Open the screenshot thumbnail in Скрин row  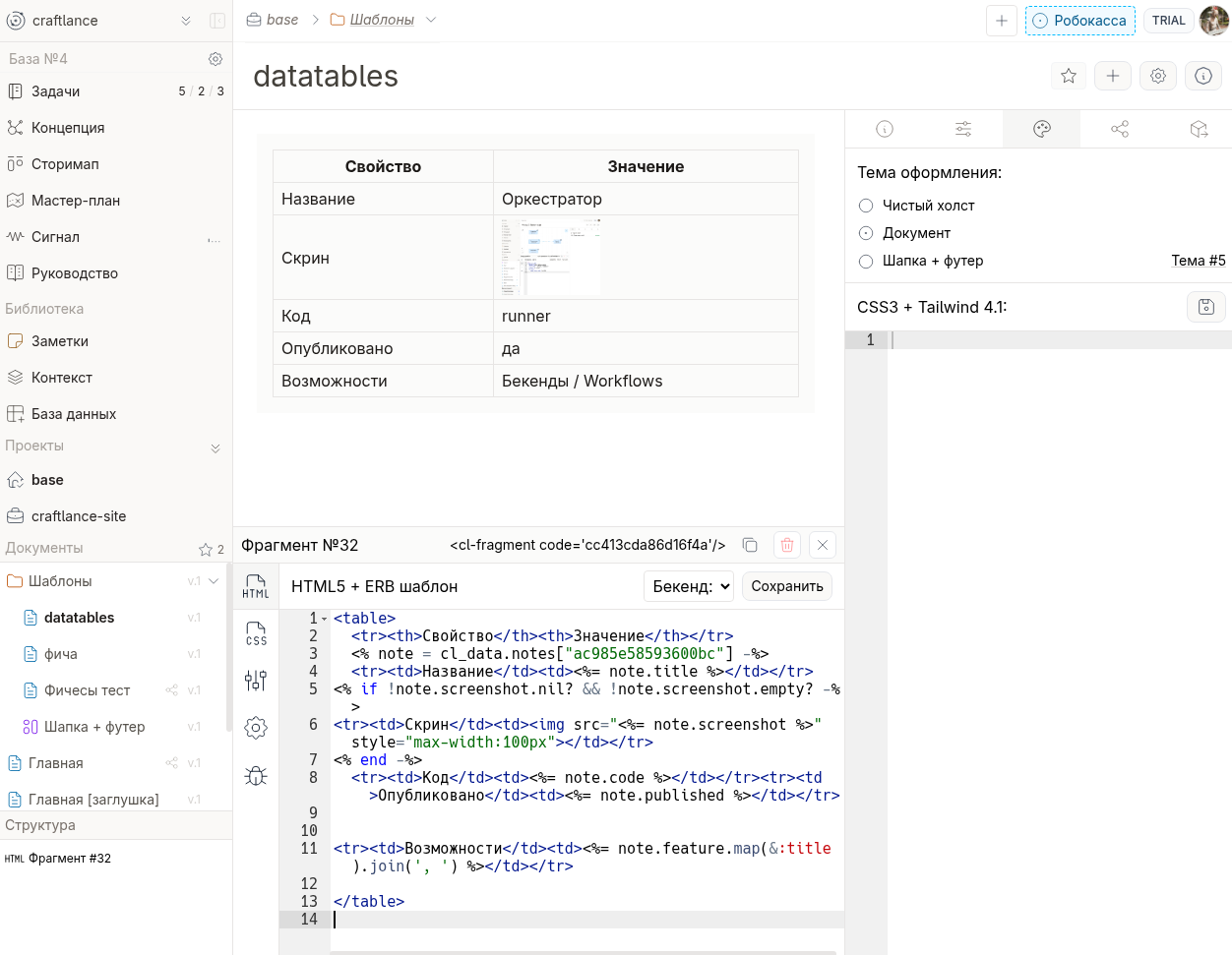point(550,258)
